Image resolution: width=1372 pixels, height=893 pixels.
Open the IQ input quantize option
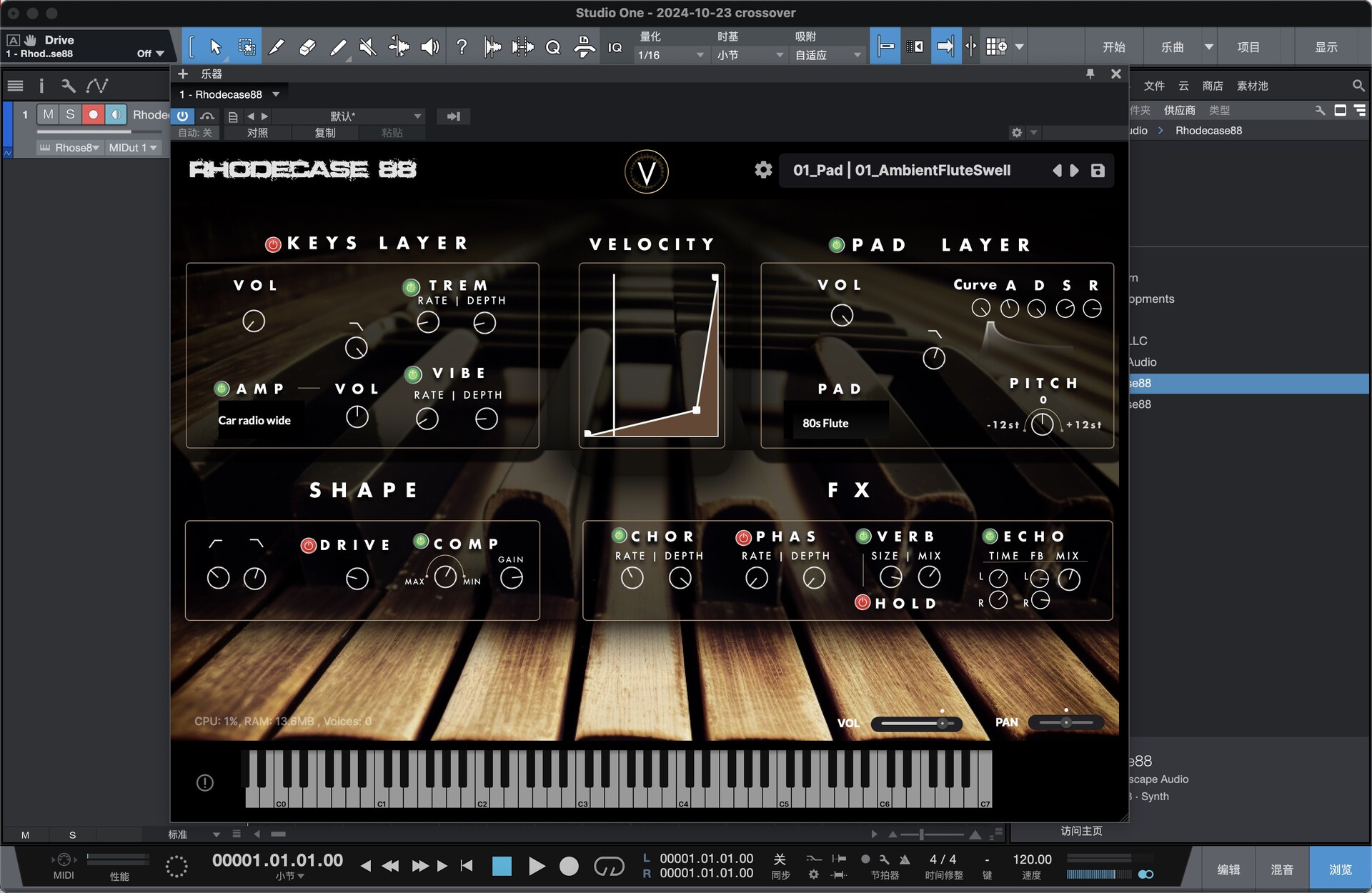click(615, 47)
